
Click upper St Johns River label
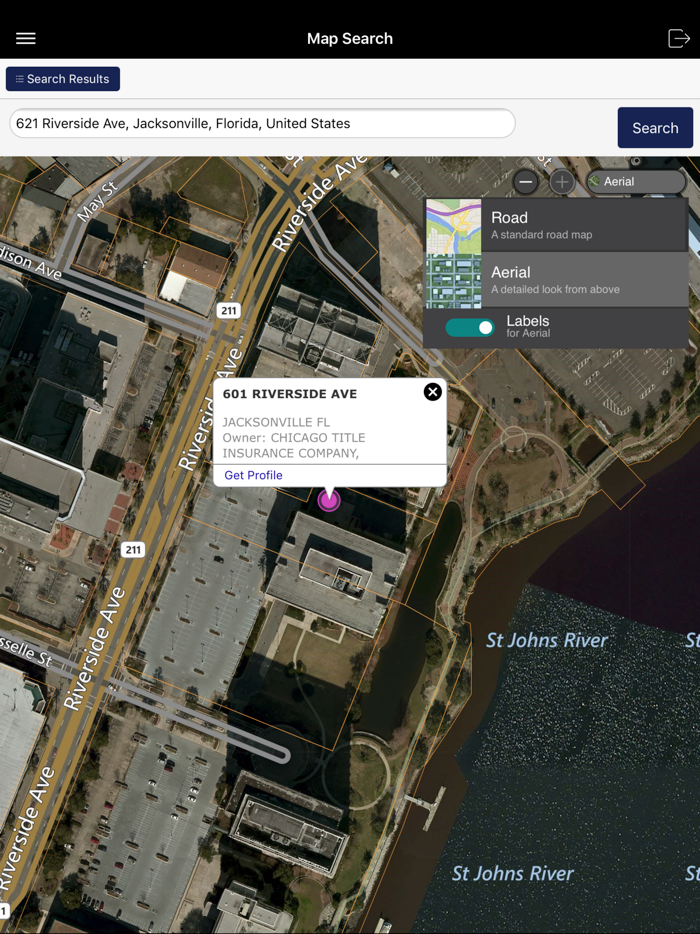(x=546, y=640)
